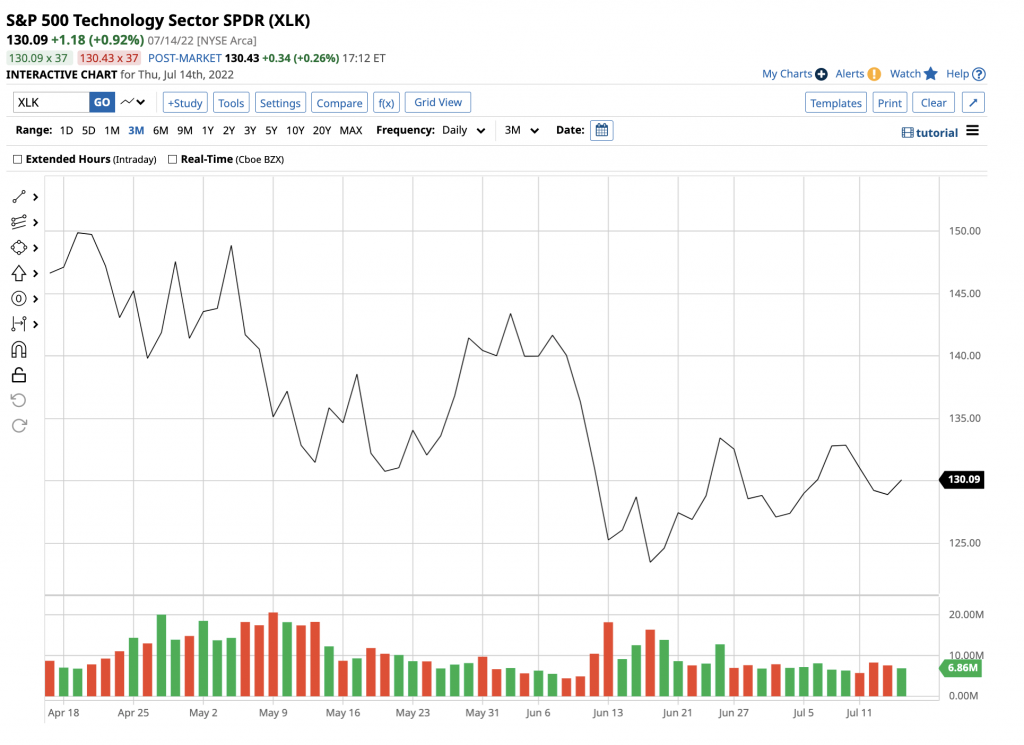Screen dimensions: 1024x745
Task: Select the measure range tool
Action: point(19,324)
